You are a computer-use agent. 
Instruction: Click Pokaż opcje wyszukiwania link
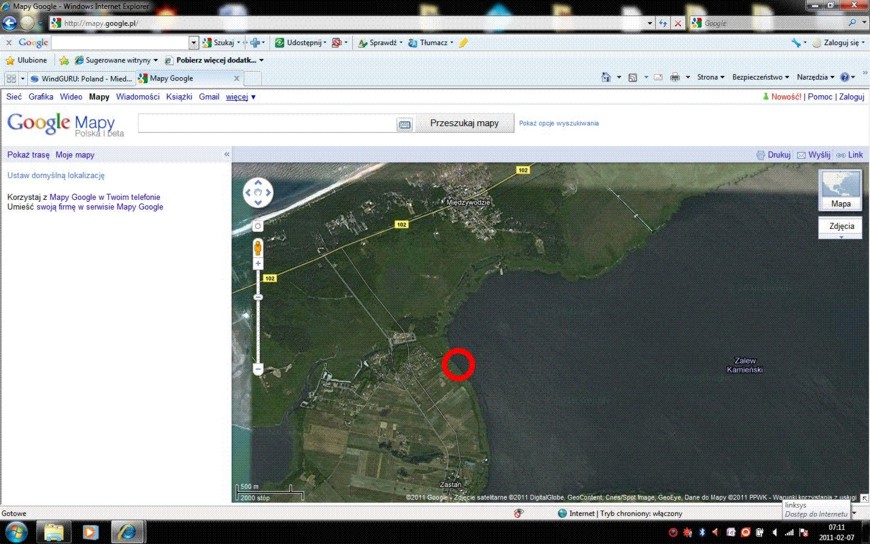coord(559,123)
